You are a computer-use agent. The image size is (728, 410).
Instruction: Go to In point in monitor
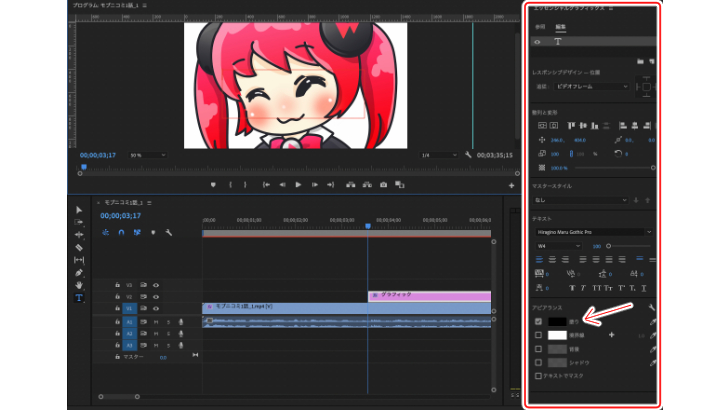(x=266, y=185)
